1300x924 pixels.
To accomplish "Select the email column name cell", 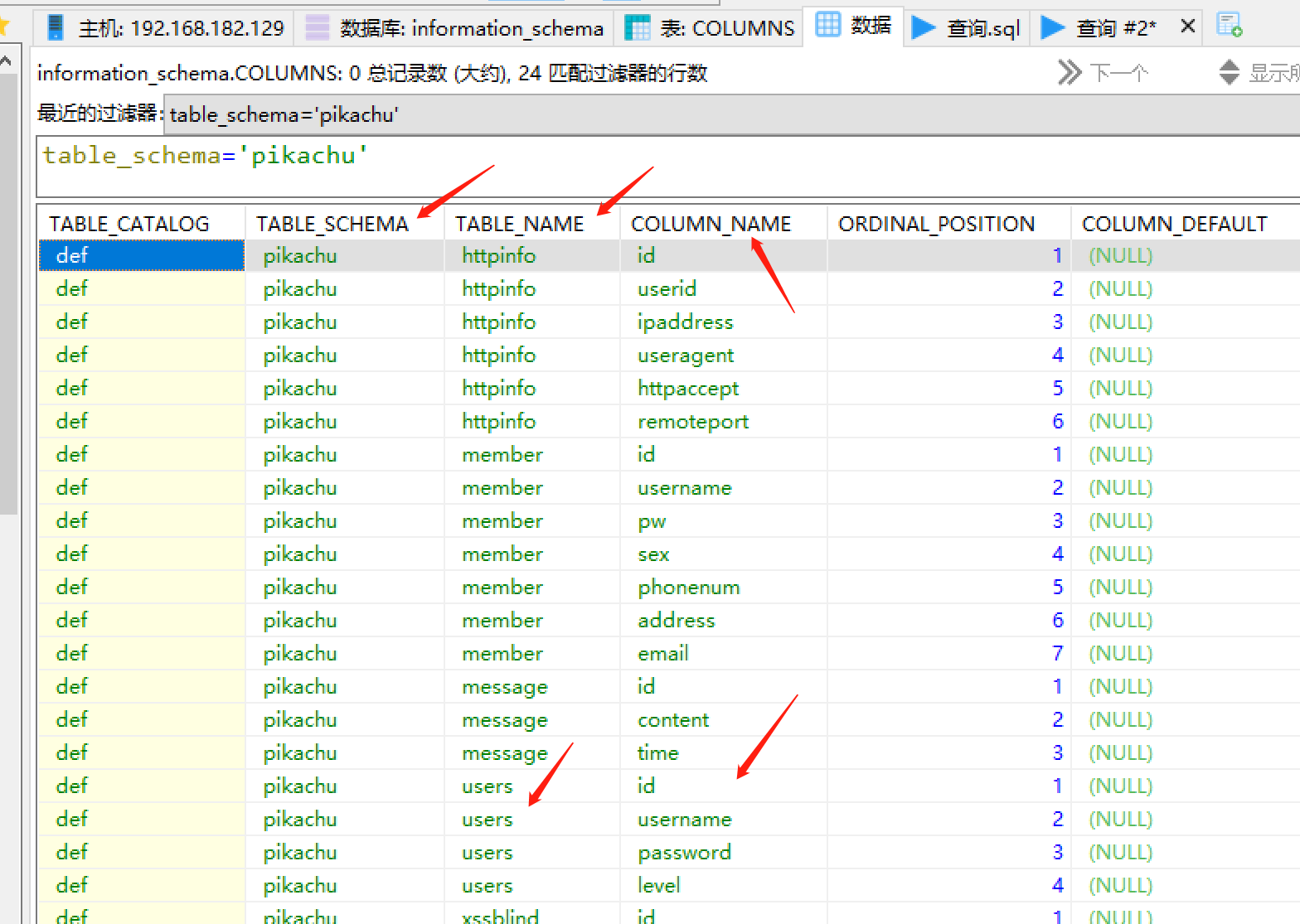I will click(723, 653).
